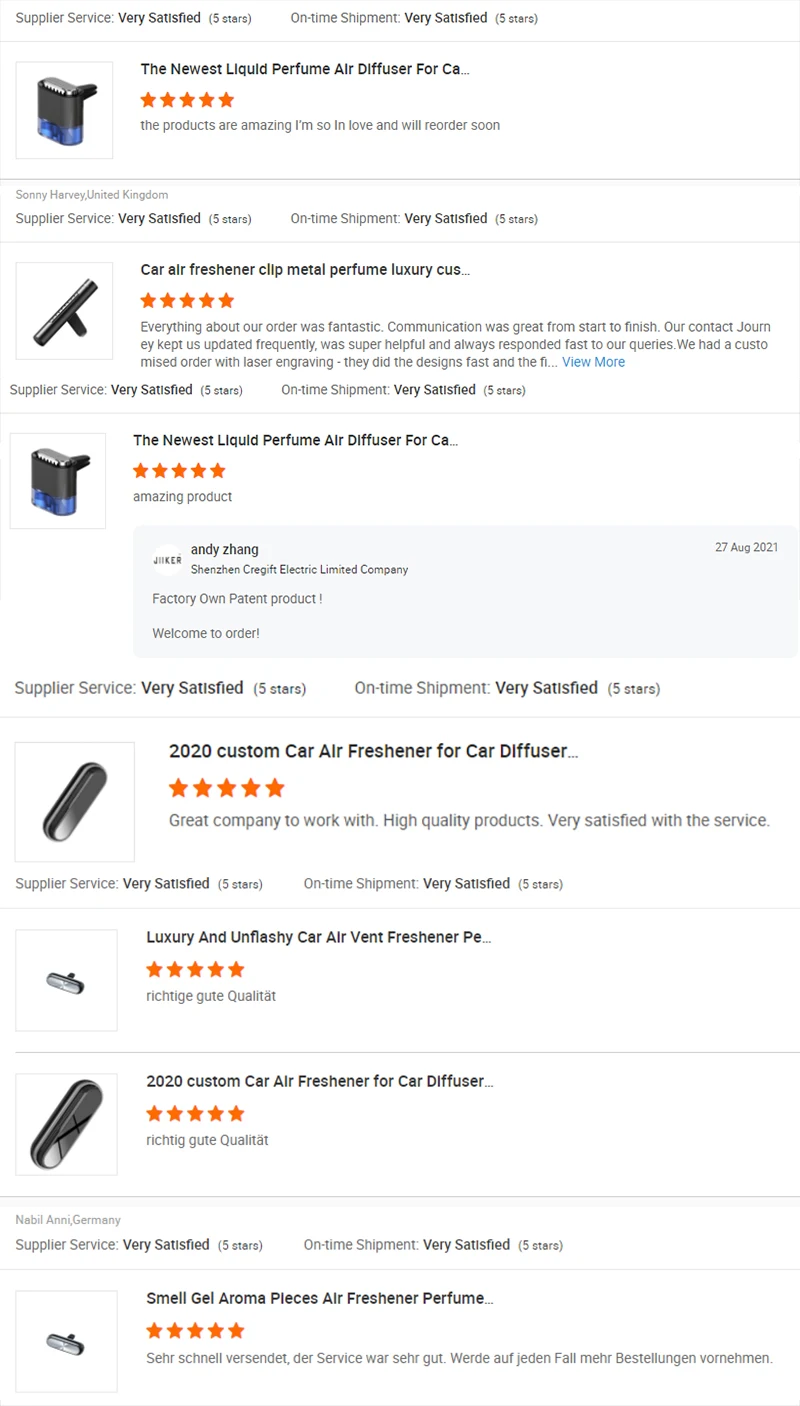
Task: Open 'Car air freshener clip metal perfume' title
Action: point(305,270)
